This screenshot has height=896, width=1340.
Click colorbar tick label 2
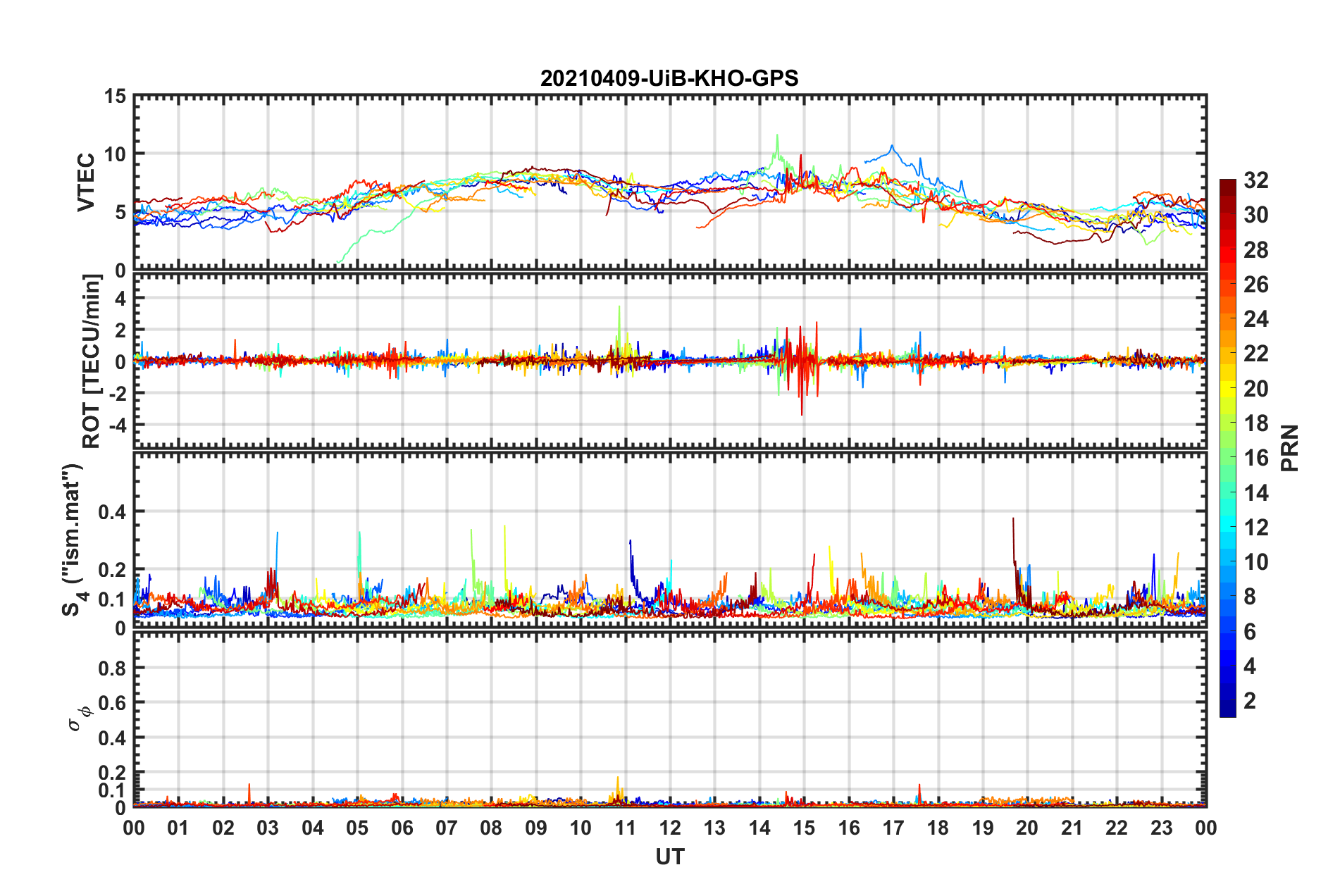(1249, 700)
